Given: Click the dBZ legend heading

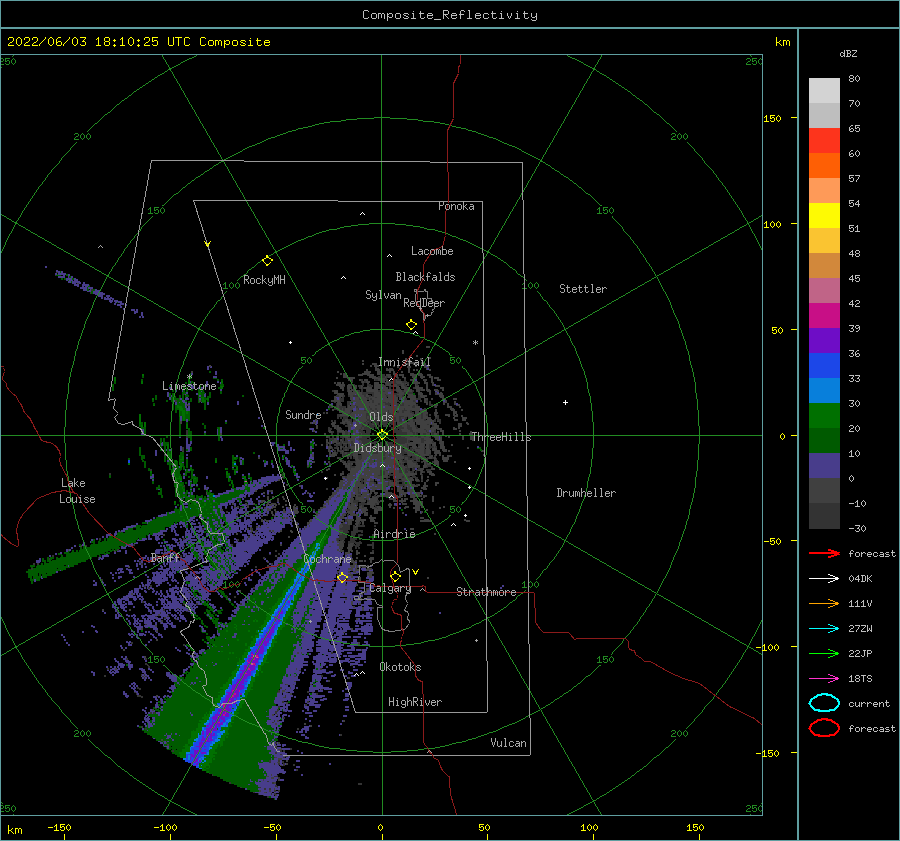Looking at the screenshot, I should pos(848,53).
